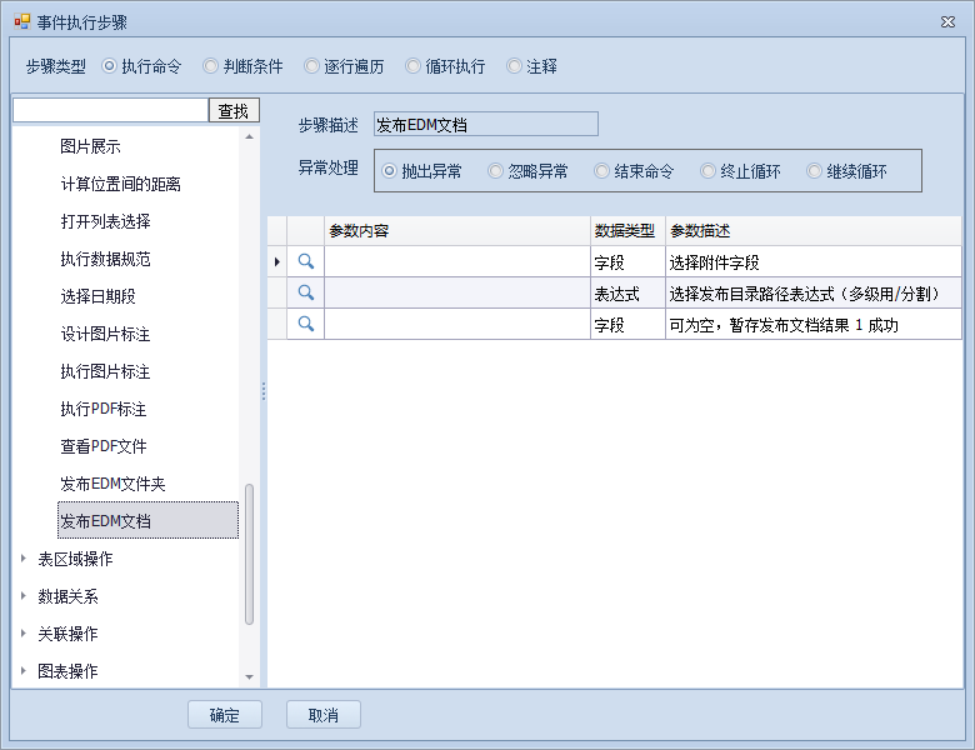Click the command list vertical scrollbar thumb
Image resolution: width=975 pixels, height=750 pixels.
(x=249, y=555)
